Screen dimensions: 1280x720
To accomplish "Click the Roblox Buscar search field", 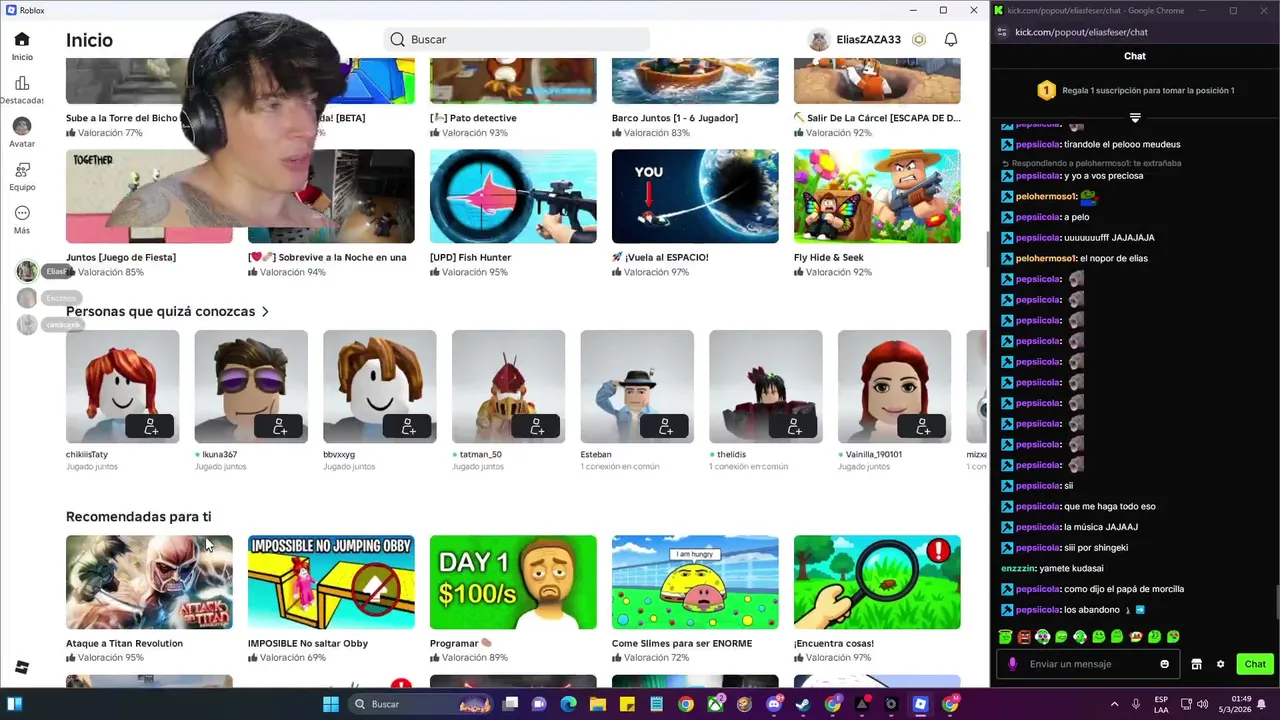I will click(516, 39).
